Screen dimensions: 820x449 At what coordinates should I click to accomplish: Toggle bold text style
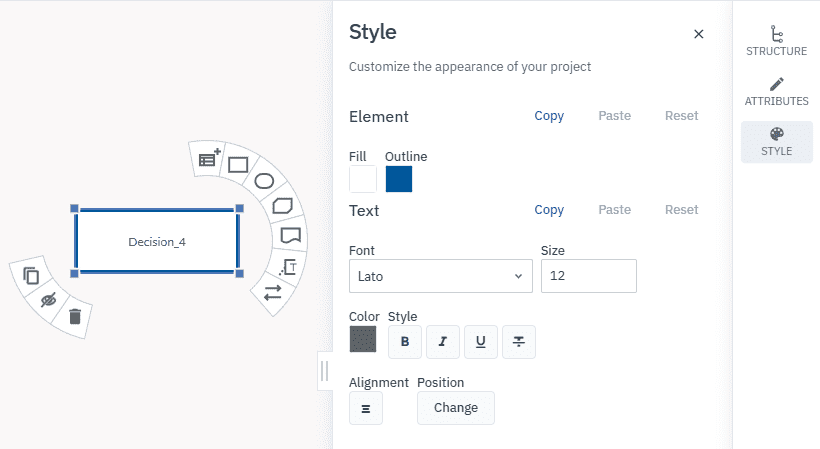[405, 342]
